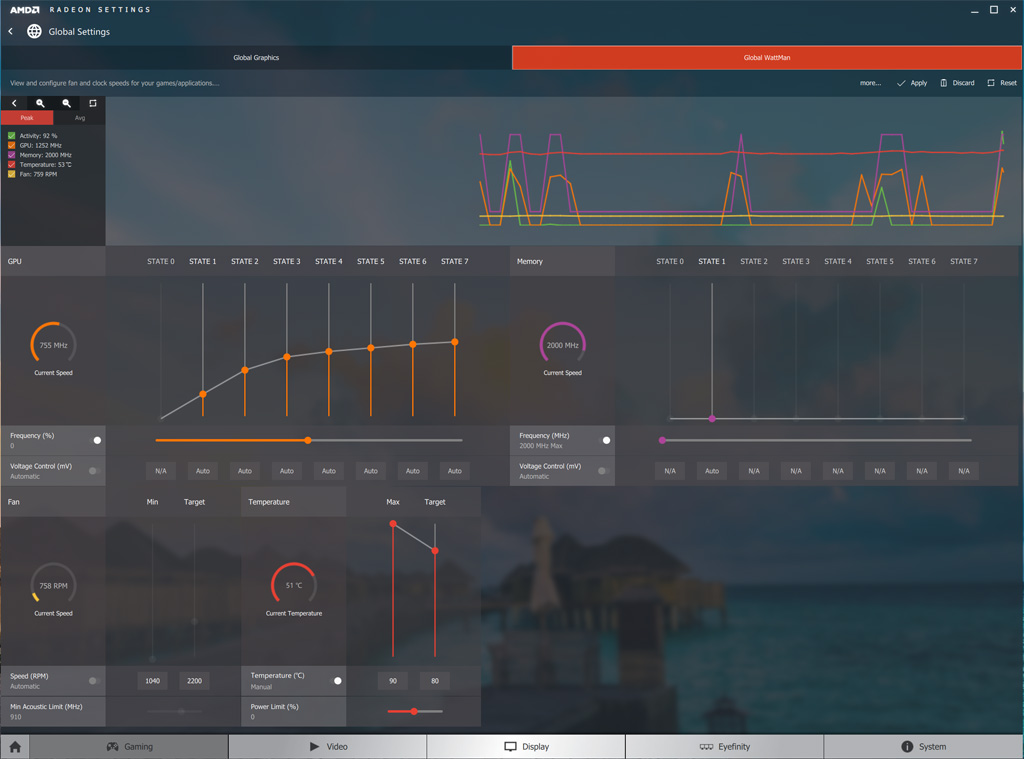Click the Power Limit slider handle
Viewport: 1024px width, 759px height.
(x=414, y=711)
